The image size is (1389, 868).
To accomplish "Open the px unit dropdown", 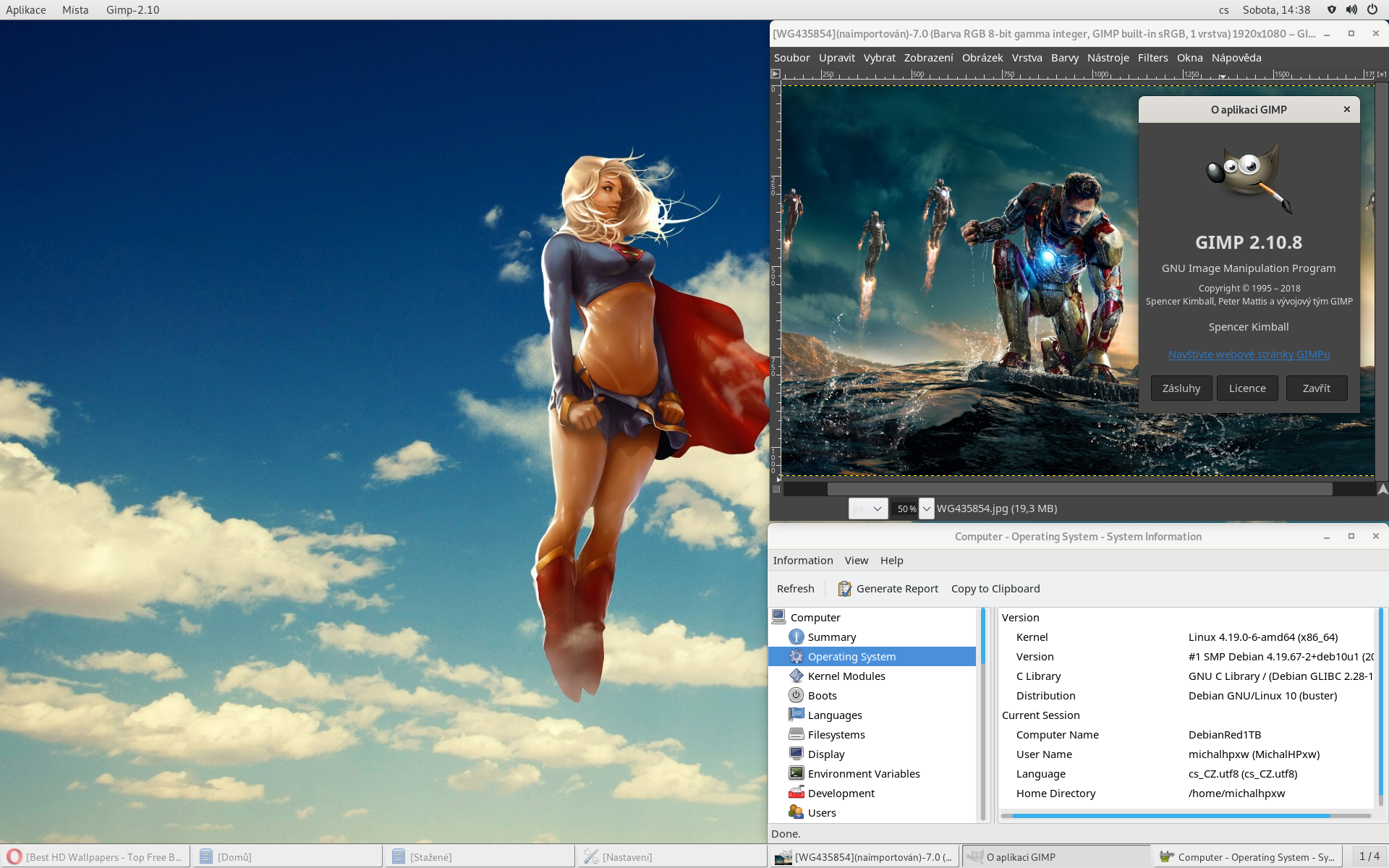I will 867,509.
